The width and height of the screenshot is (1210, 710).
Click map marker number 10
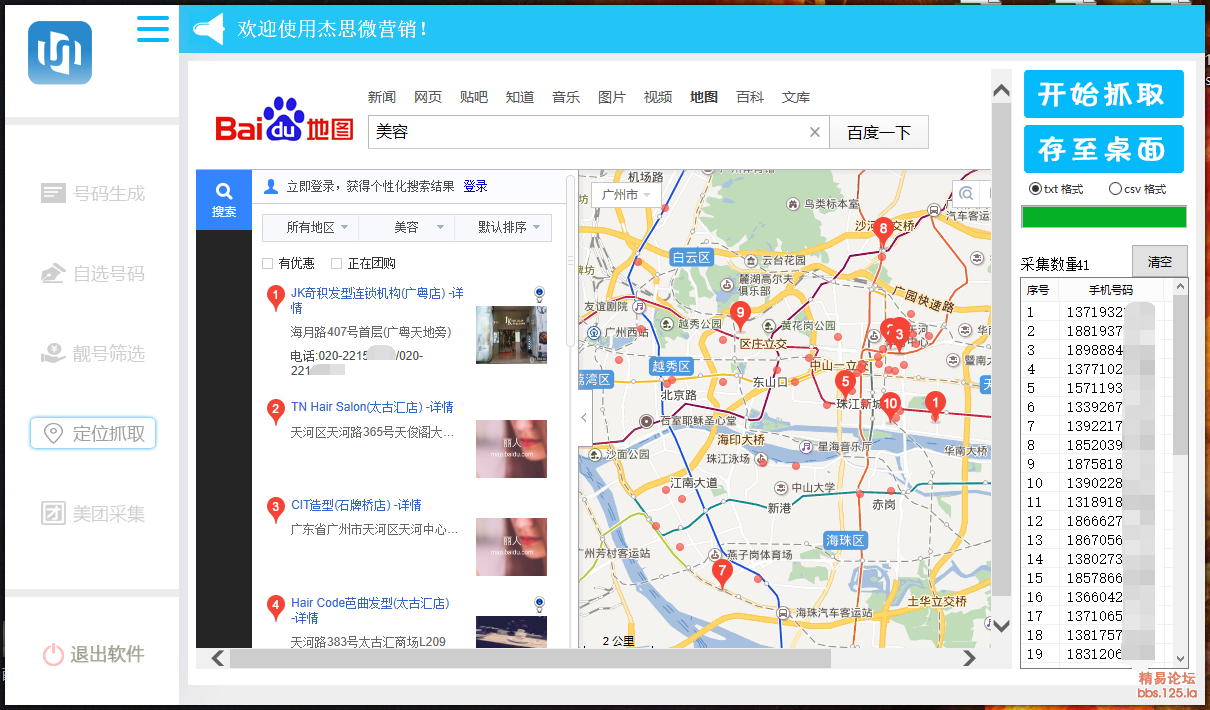[x=890, y=406]
